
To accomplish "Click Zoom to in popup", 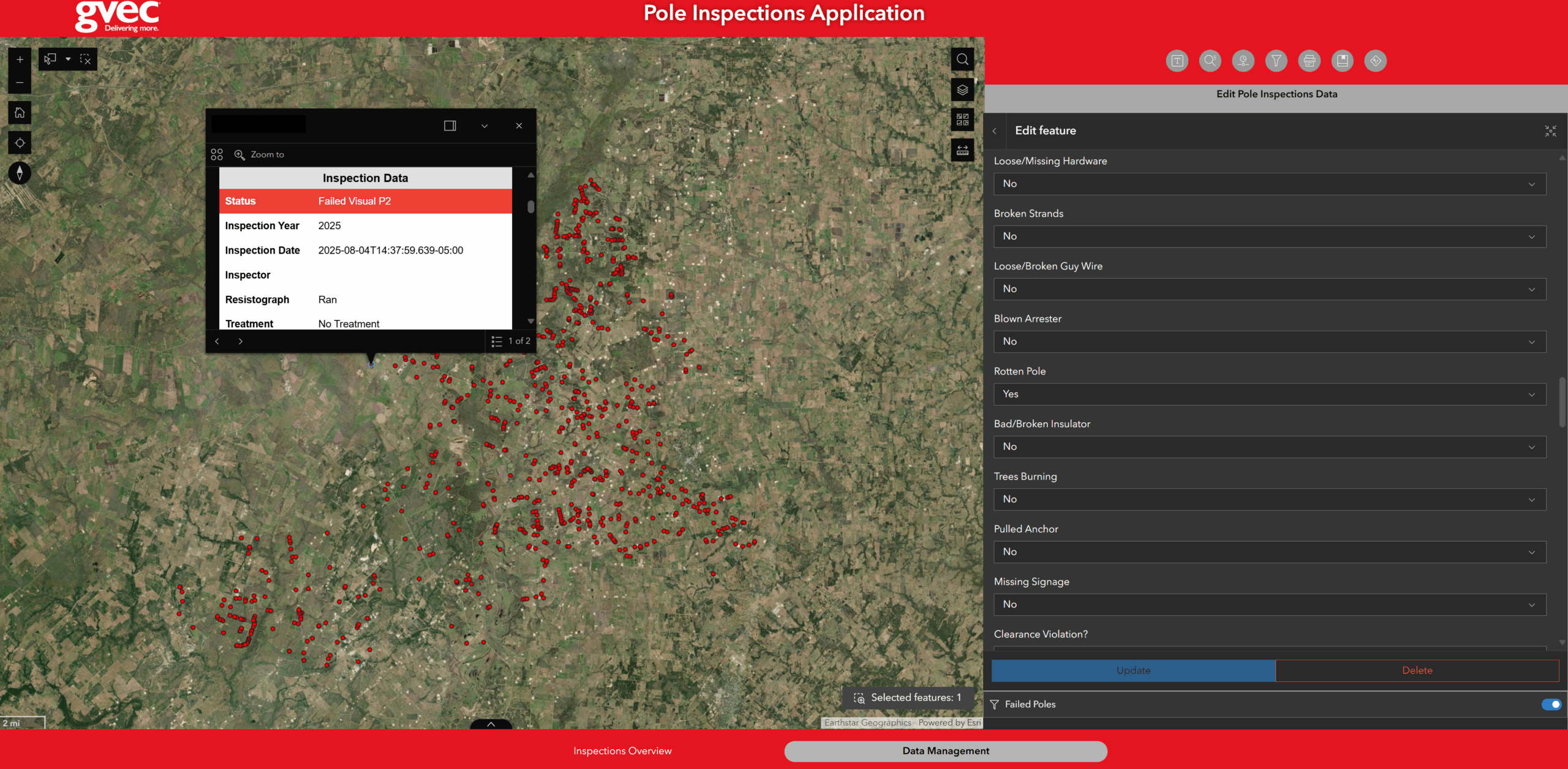I will tap(260, 154).
